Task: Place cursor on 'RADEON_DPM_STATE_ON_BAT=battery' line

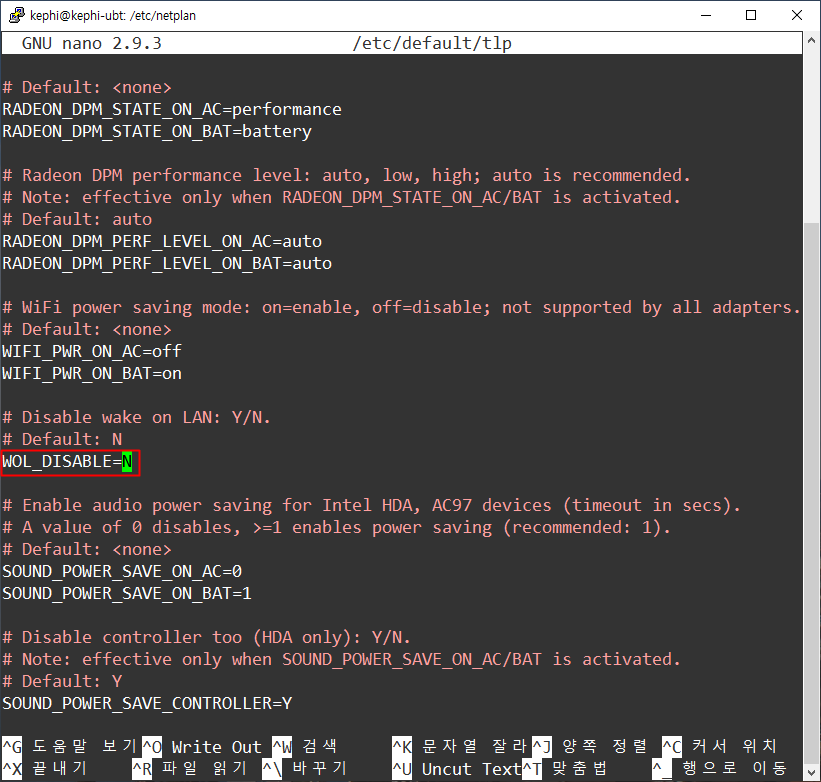Action: click(x=157, y=131)
